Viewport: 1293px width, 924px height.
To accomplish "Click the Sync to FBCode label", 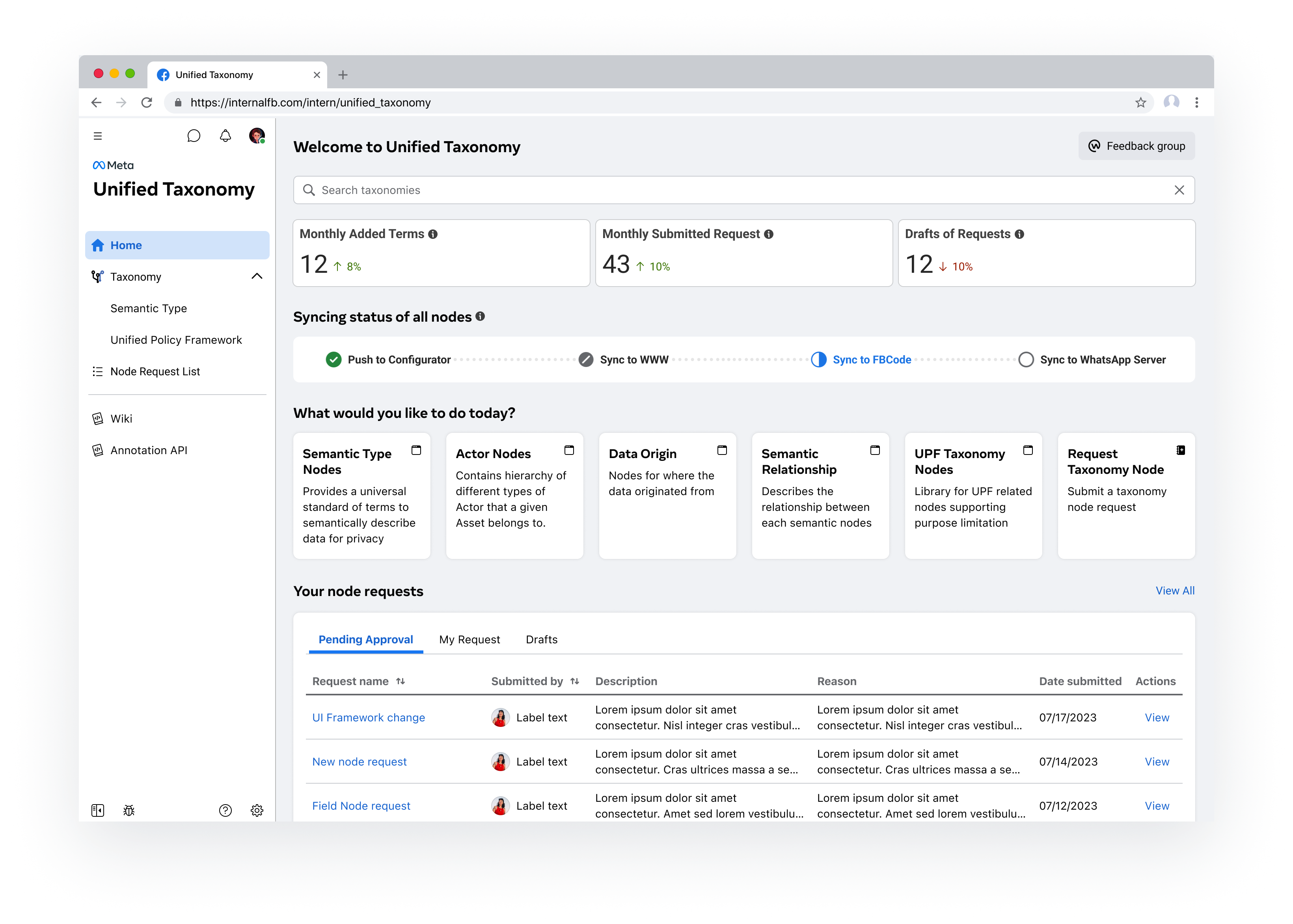I will [872, 360].
